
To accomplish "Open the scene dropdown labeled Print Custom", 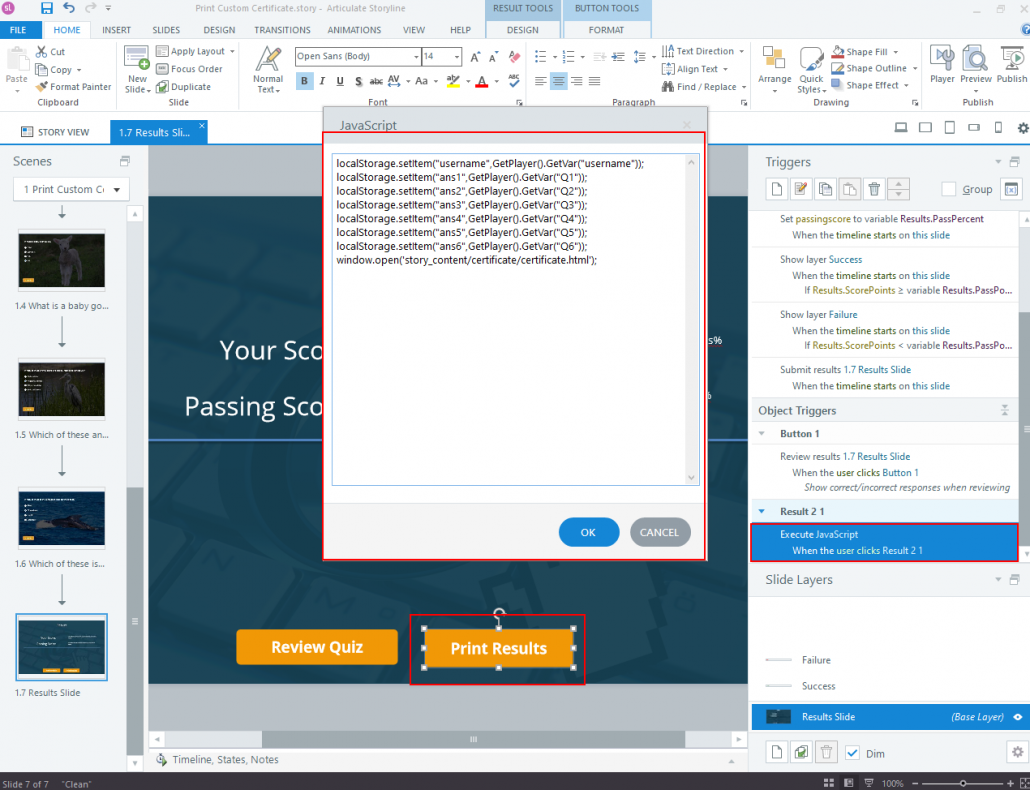I will coord(70,189).
